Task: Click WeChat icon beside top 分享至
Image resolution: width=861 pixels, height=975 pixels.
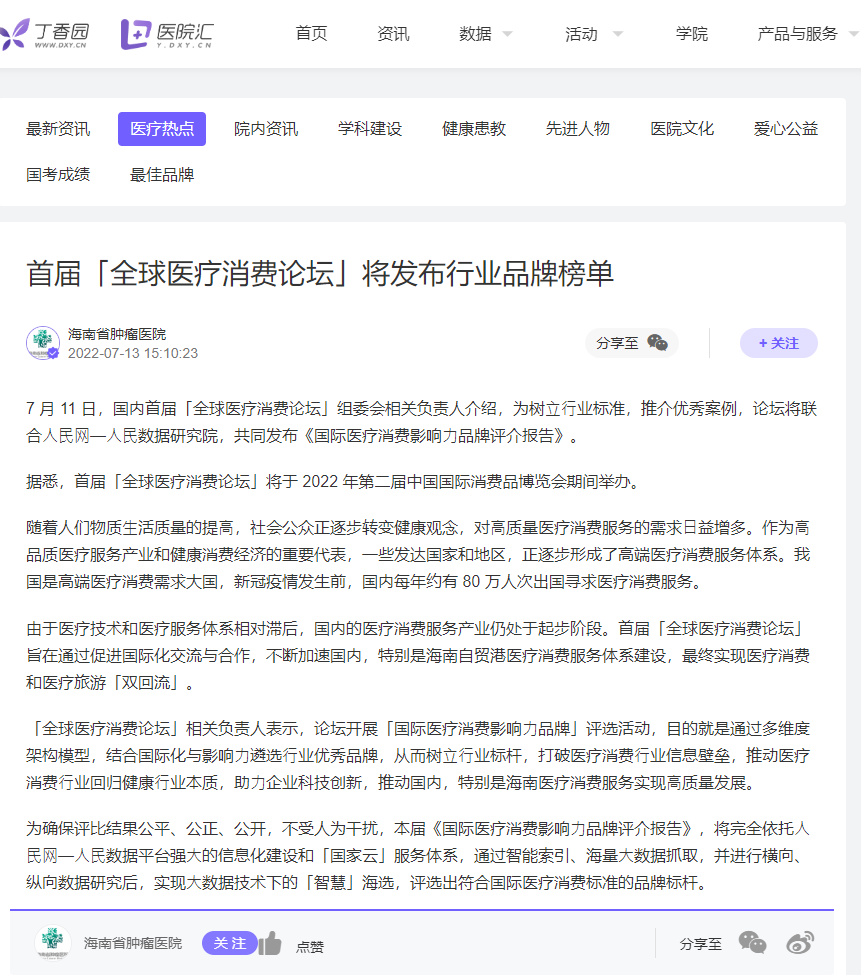Action: 657,343
